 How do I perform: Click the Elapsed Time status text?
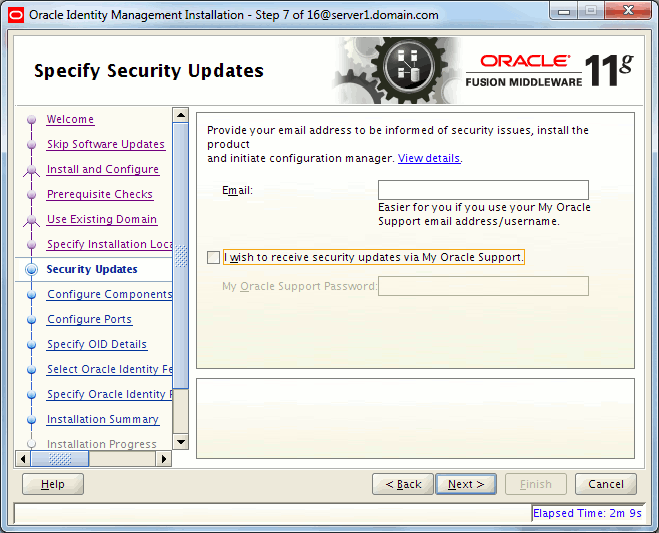coord(587,513)
